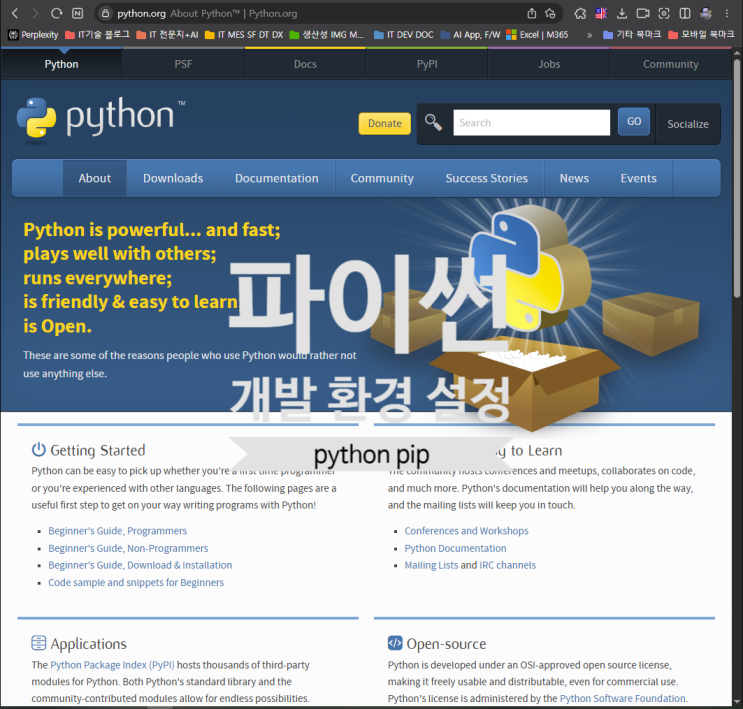The image size is (743, 709).
Task: Switch to the Docs top tab
Action: [x=305, y=64]
